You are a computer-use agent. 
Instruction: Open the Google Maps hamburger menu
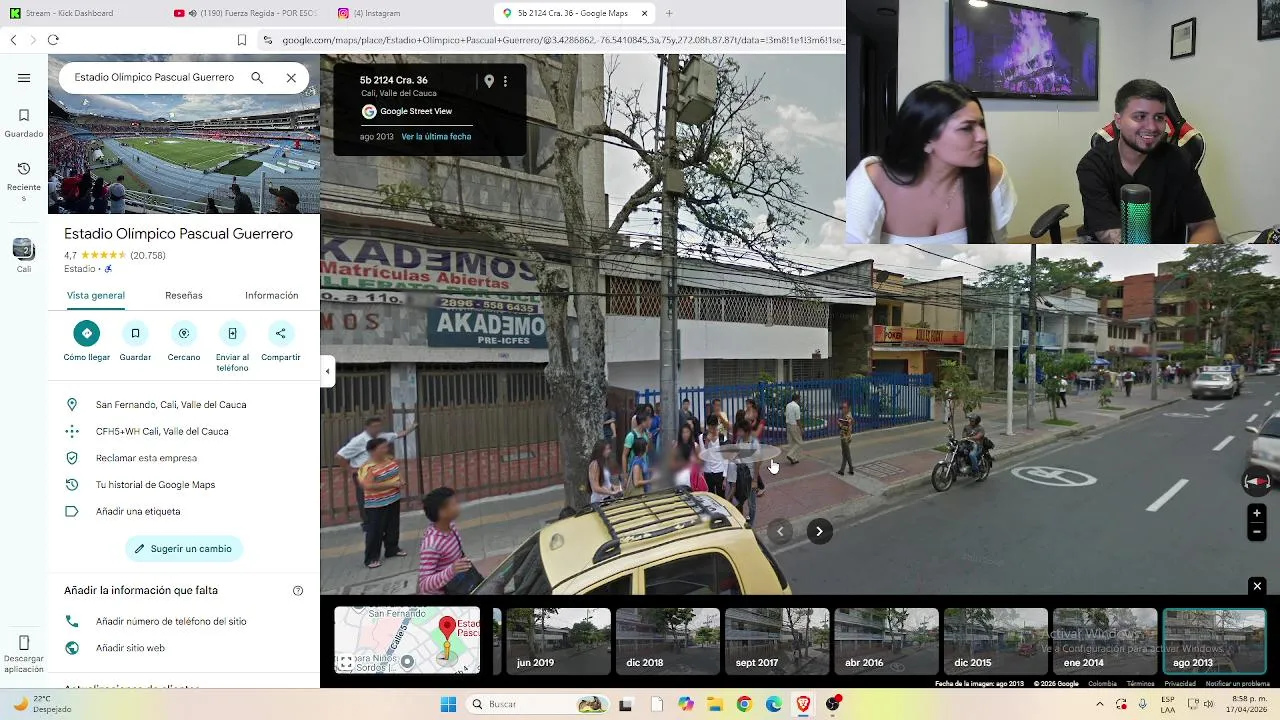point(24,78)
